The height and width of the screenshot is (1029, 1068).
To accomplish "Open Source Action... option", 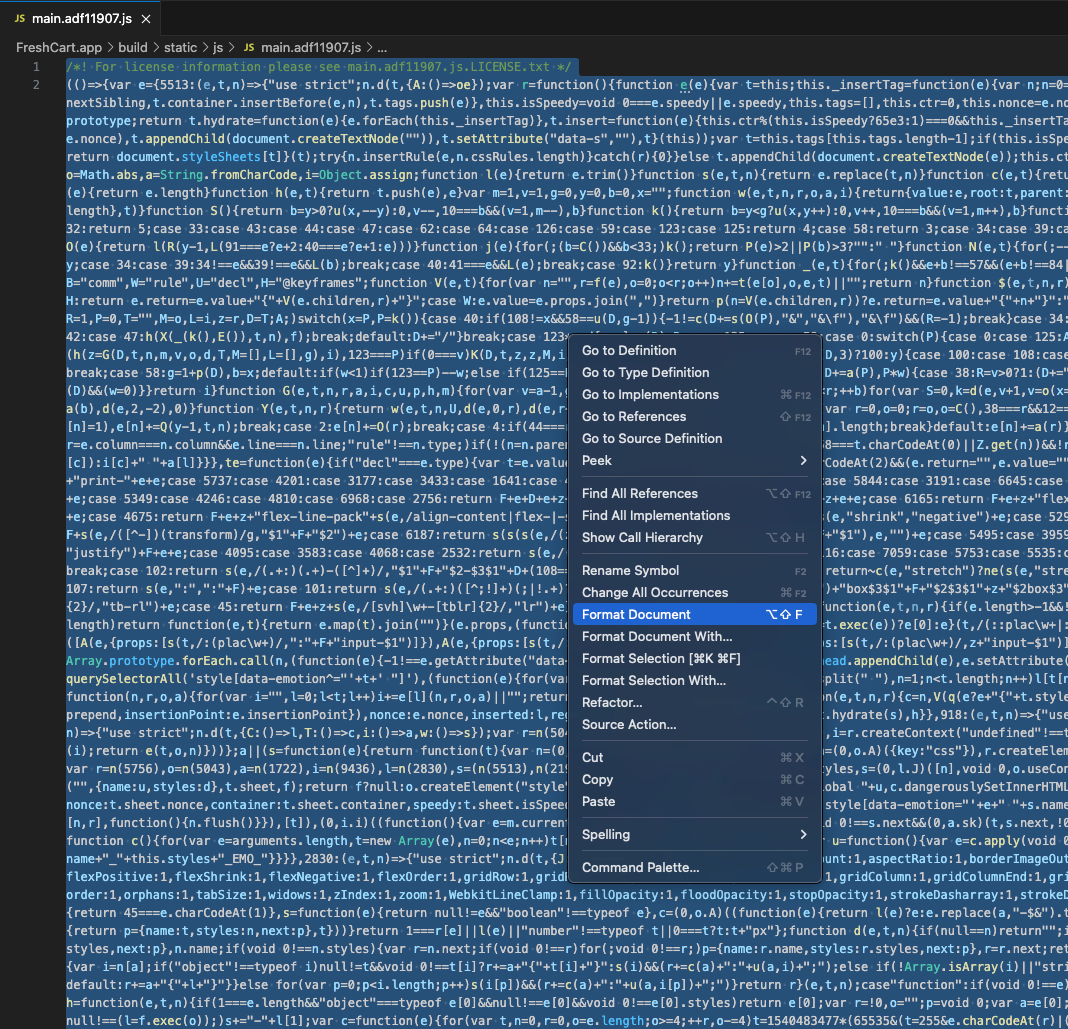I will 694,725.
